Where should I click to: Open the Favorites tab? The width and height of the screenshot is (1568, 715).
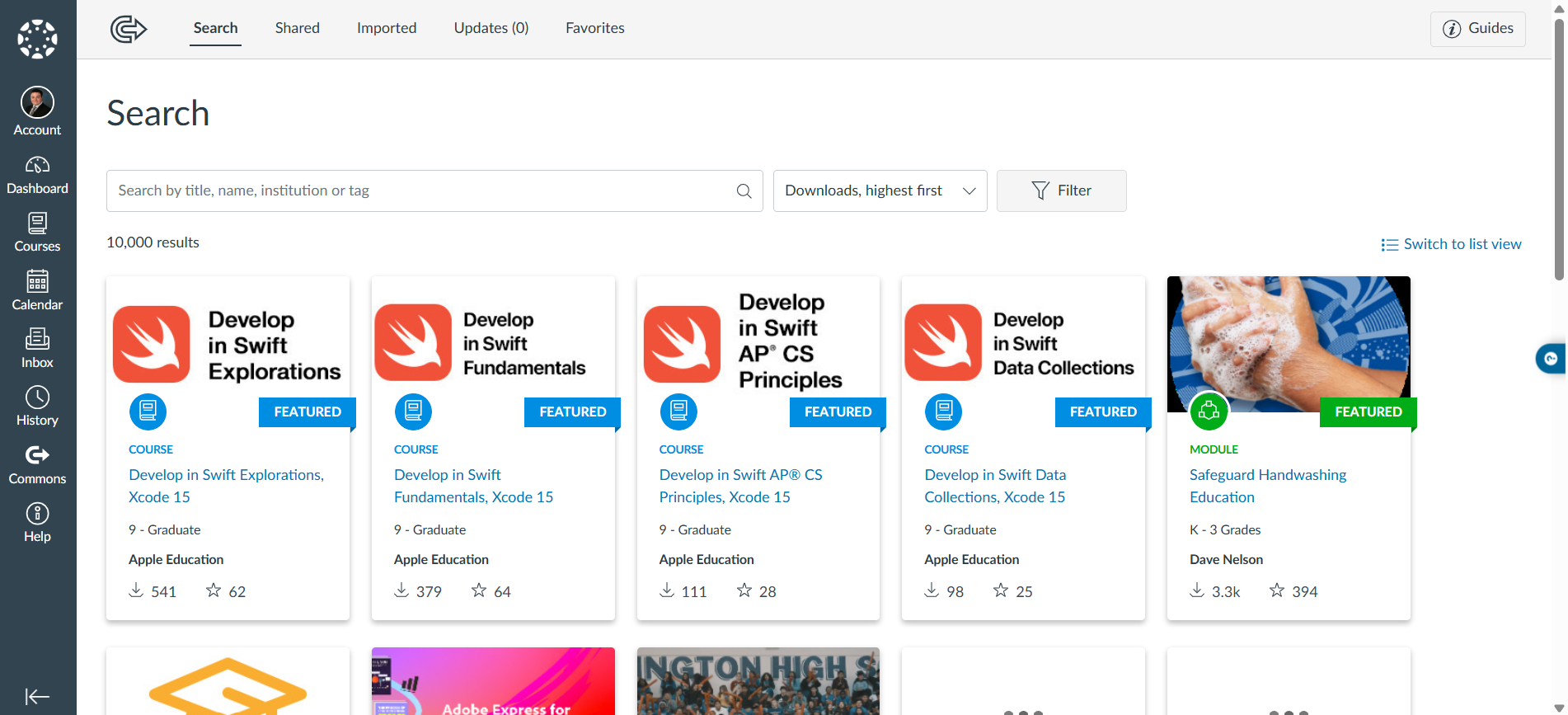(595, 28)
